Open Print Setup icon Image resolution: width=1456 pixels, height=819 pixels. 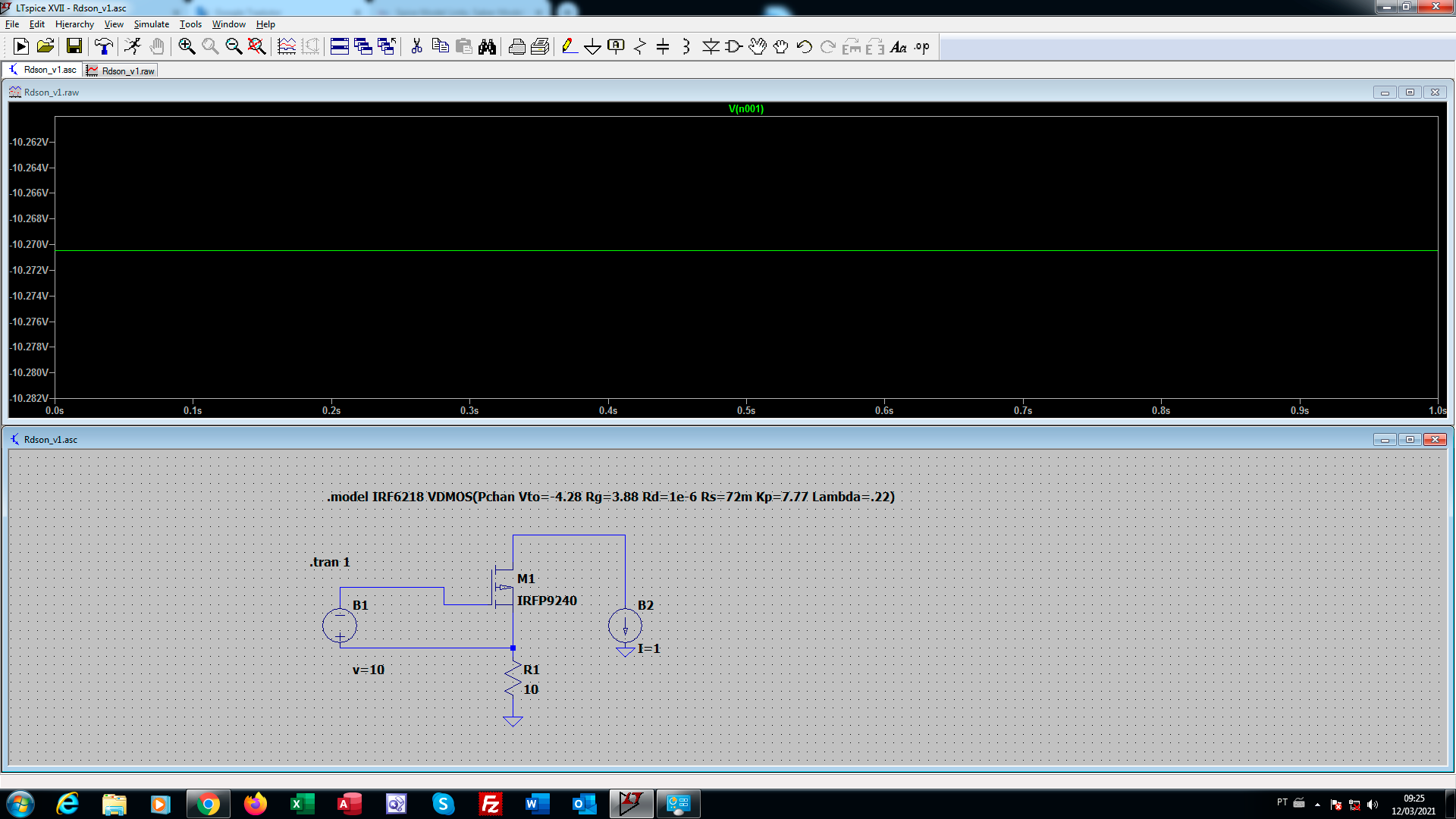(x=540, y=47)
